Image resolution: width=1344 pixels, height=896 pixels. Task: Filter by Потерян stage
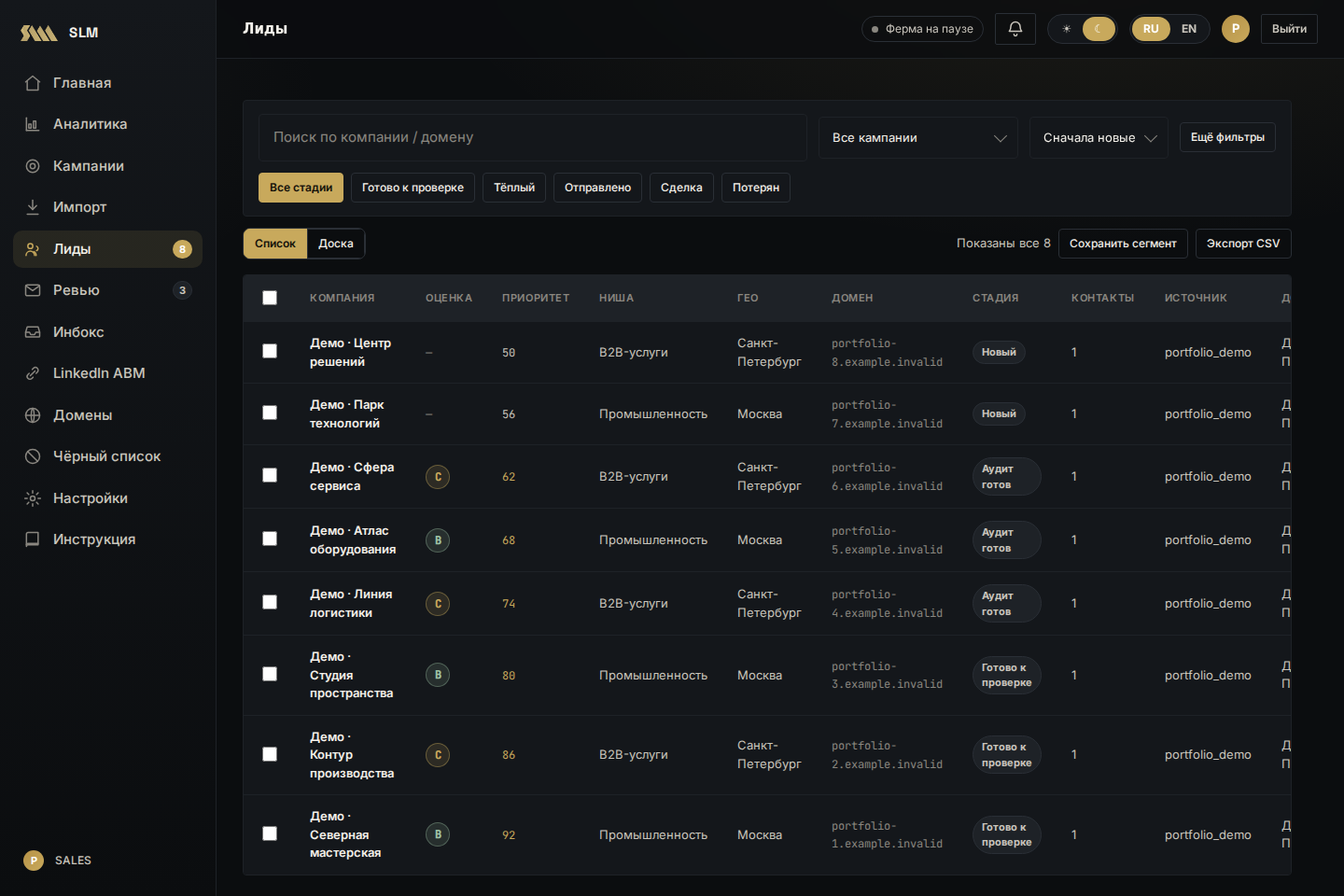[x=756, y=188]
